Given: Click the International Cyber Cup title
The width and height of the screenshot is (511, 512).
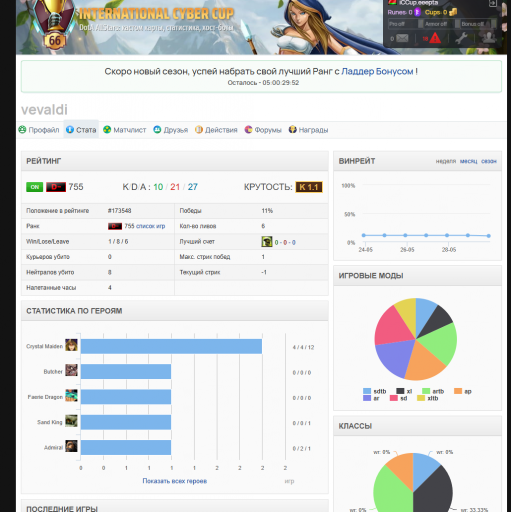Looking at the screenshot, I should coord(156,14).
